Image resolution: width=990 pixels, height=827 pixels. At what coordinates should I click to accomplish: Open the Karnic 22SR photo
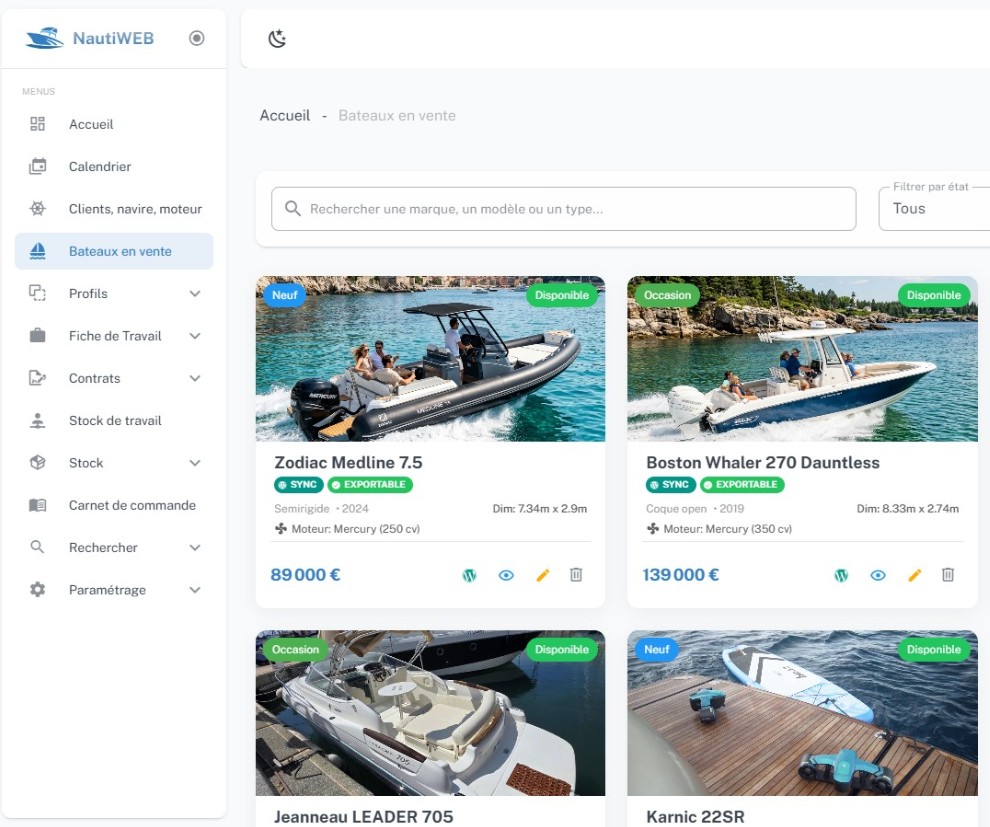coord(802,713)
